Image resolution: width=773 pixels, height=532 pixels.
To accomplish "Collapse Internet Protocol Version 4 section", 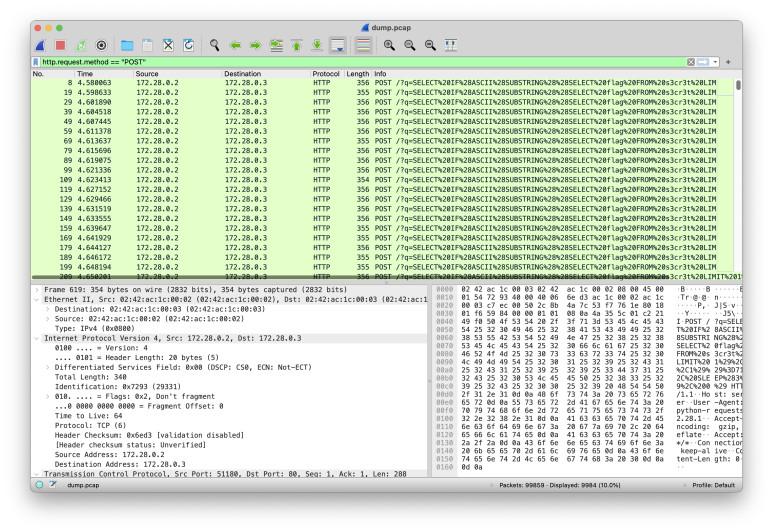I will [x=37, y=339].
